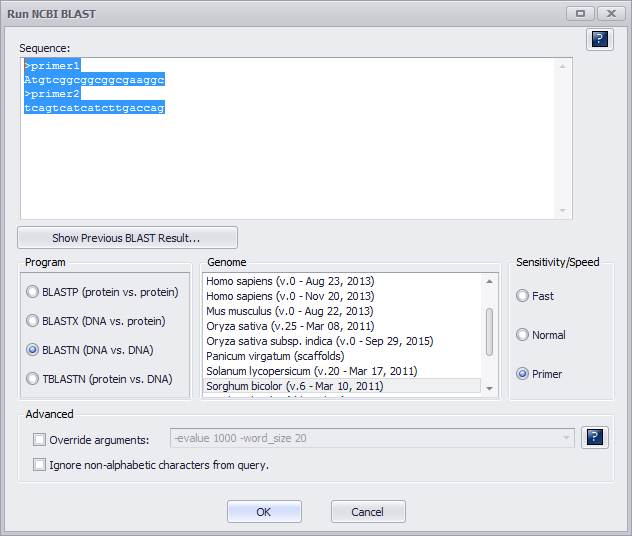Click help icon next to override arguments
The image size is (632, 536).
[596, 438]
